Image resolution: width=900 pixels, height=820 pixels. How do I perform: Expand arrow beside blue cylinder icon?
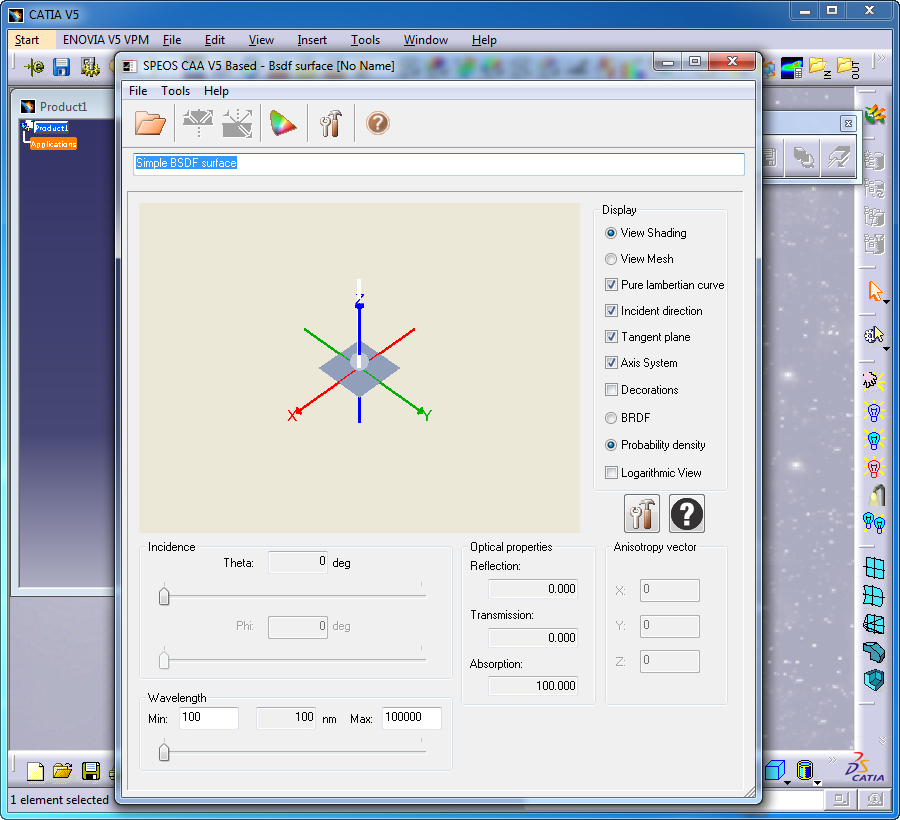coord(817,783)
